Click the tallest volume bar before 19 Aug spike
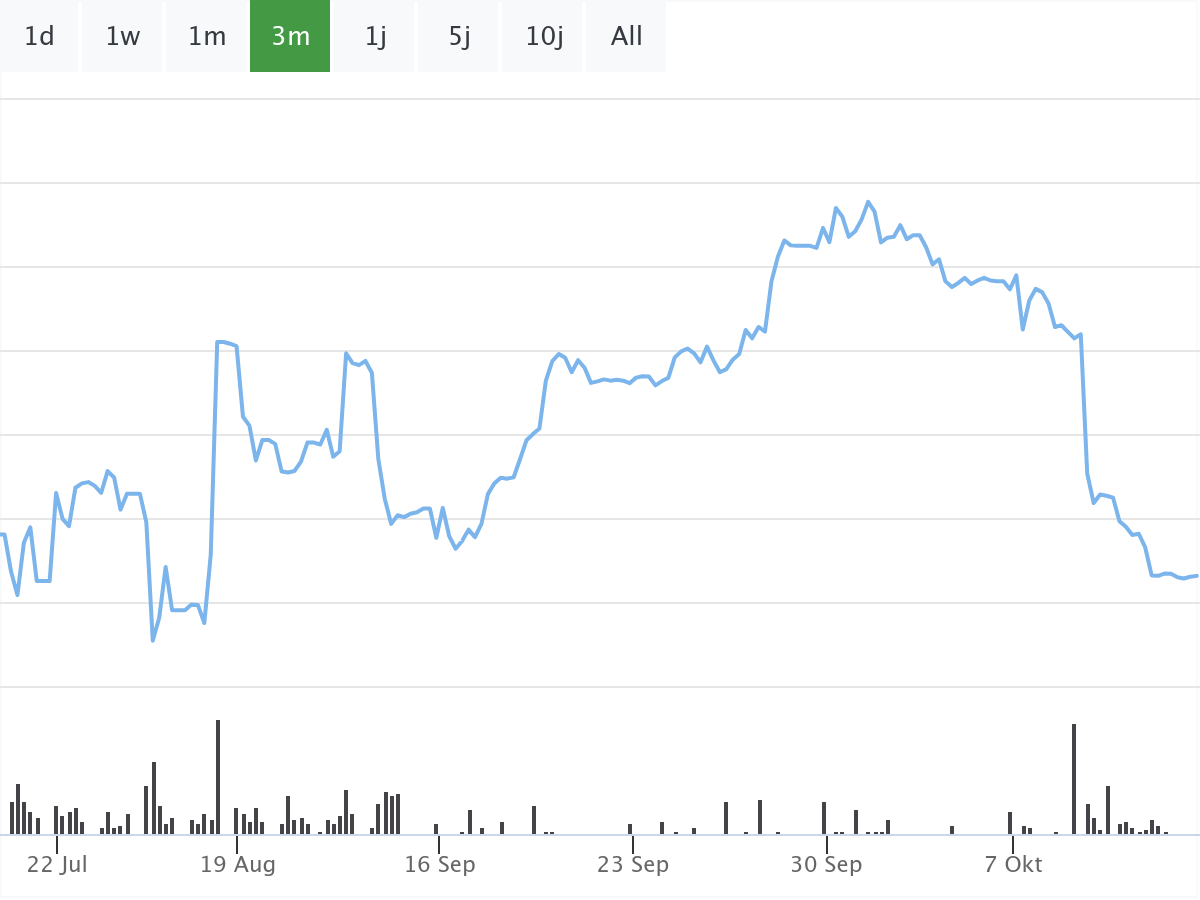This screenshot has width=1200, height=900. coord(154,798)
